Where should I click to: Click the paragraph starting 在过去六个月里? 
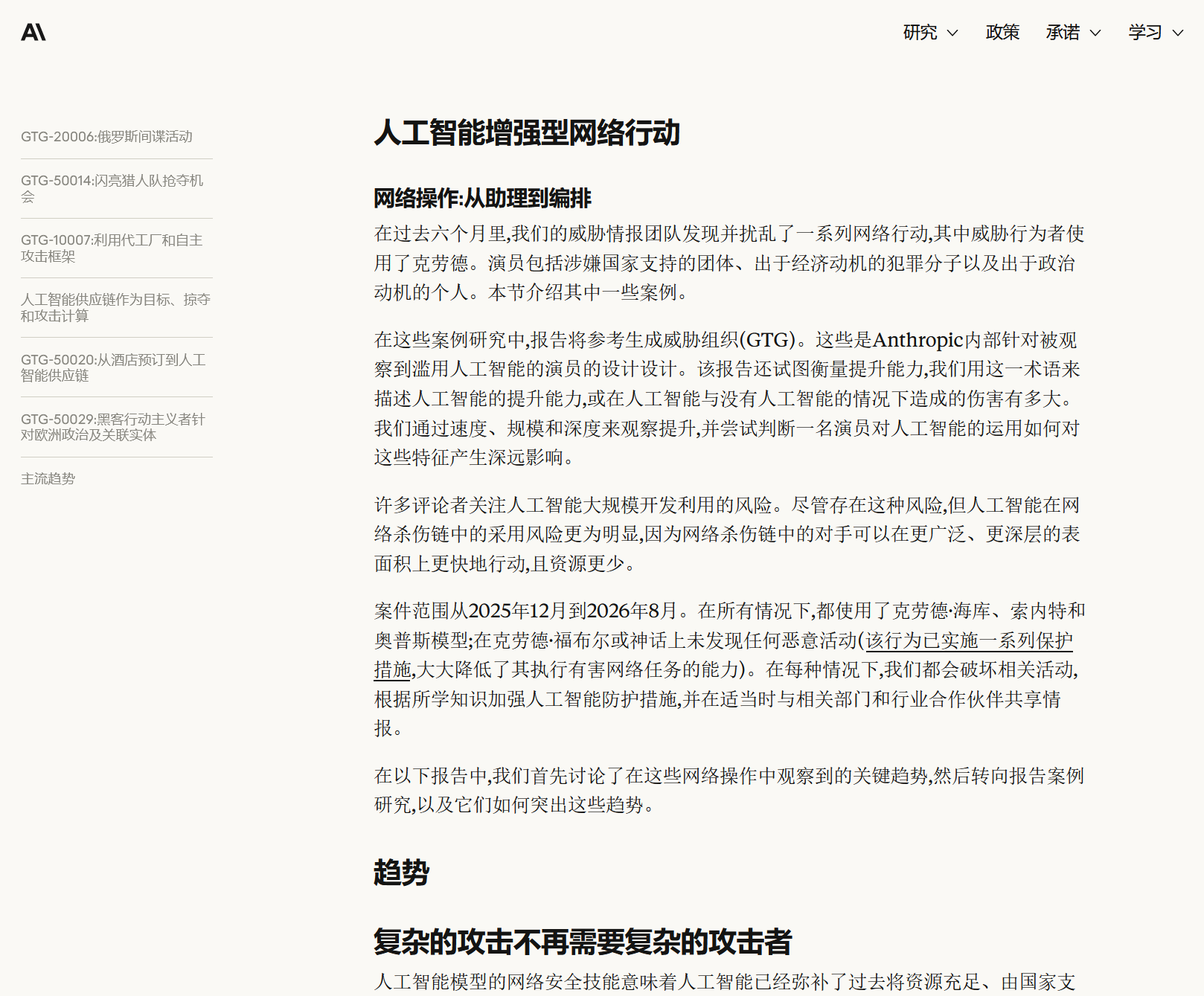[x=729, y=263]
